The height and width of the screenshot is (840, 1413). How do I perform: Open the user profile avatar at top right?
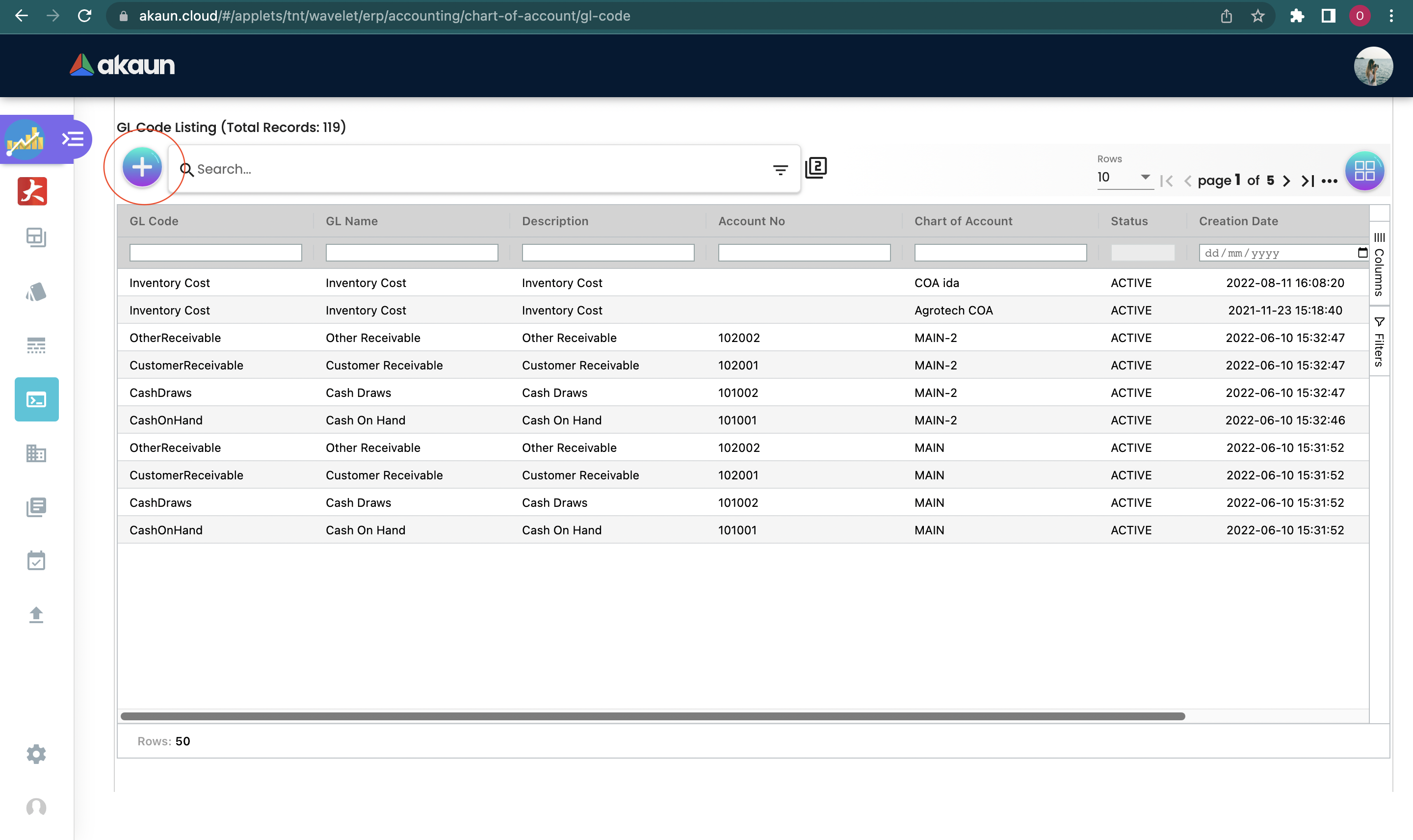click(1372, 66)
